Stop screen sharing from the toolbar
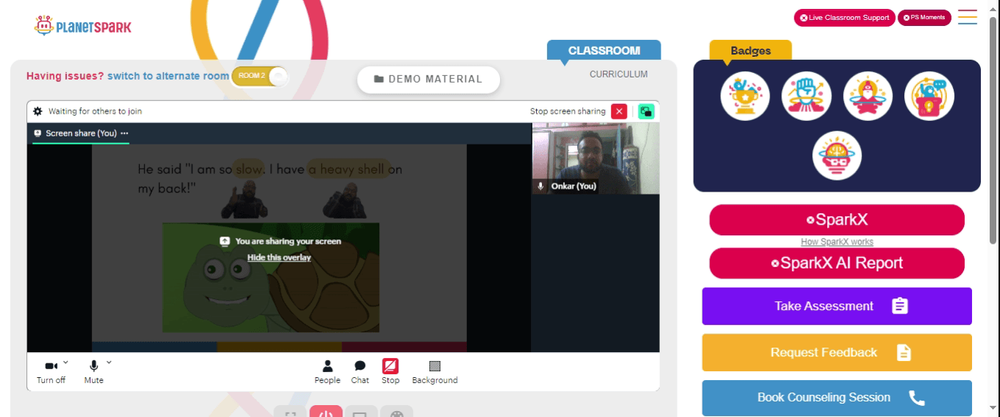The height and width of the screenshot is (417, 1000). (390, 371)
